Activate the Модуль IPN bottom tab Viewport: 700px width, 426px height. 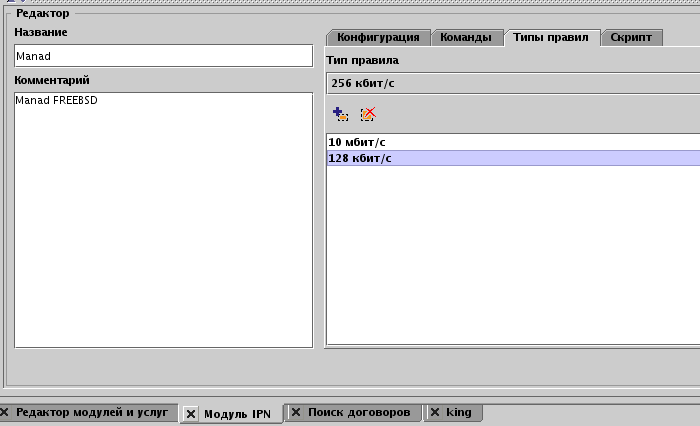[237, 413]
